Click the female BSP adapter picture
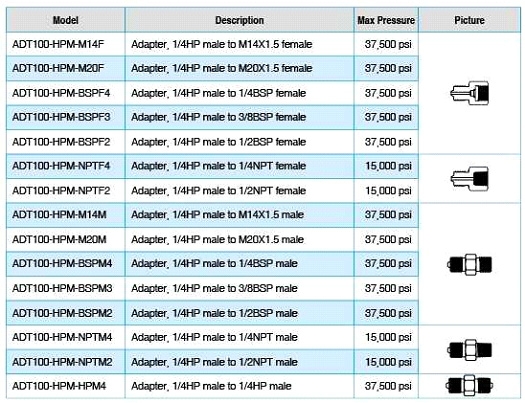 coord(469,93)
